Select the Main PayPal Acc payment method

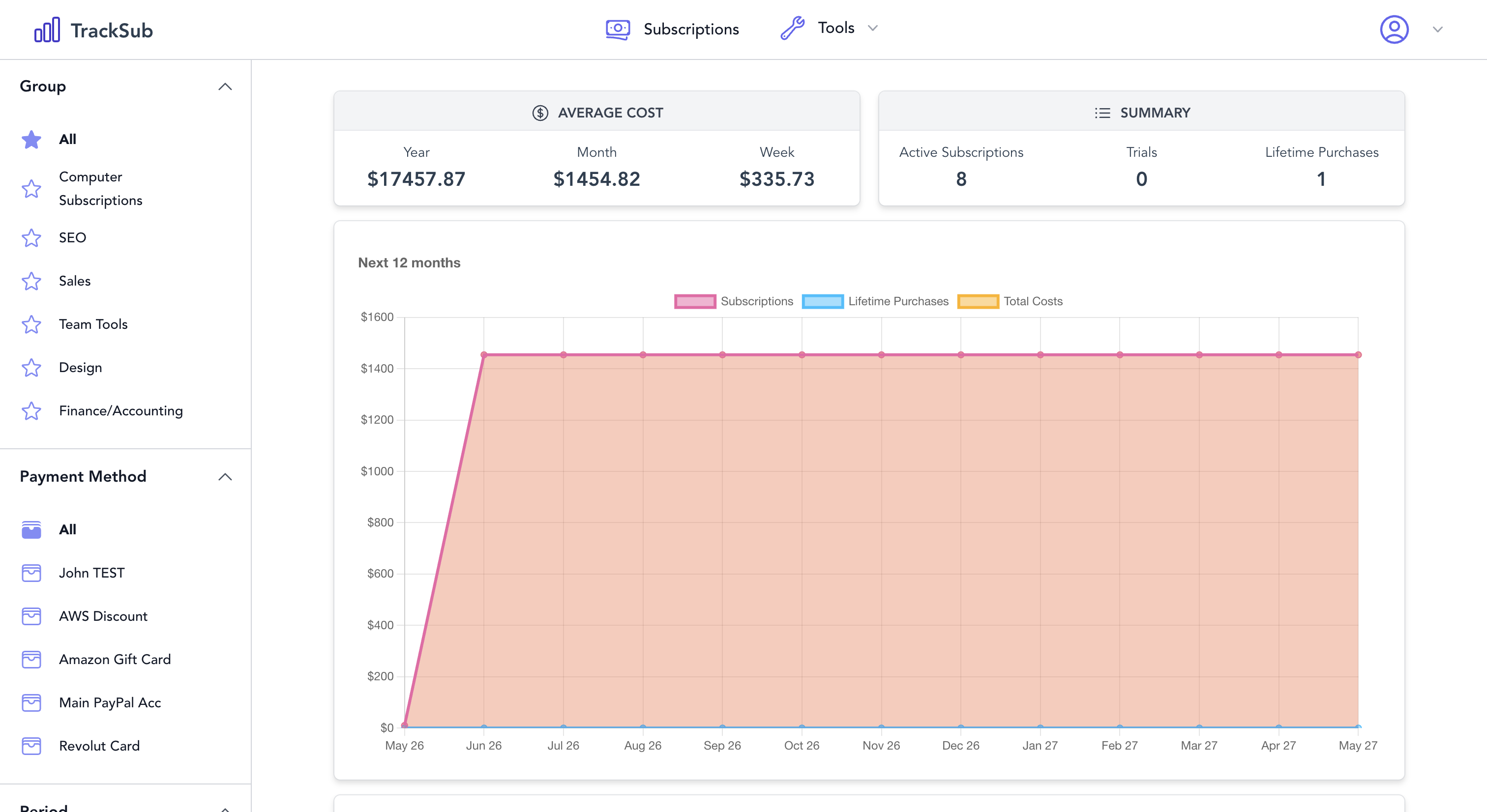110,702
